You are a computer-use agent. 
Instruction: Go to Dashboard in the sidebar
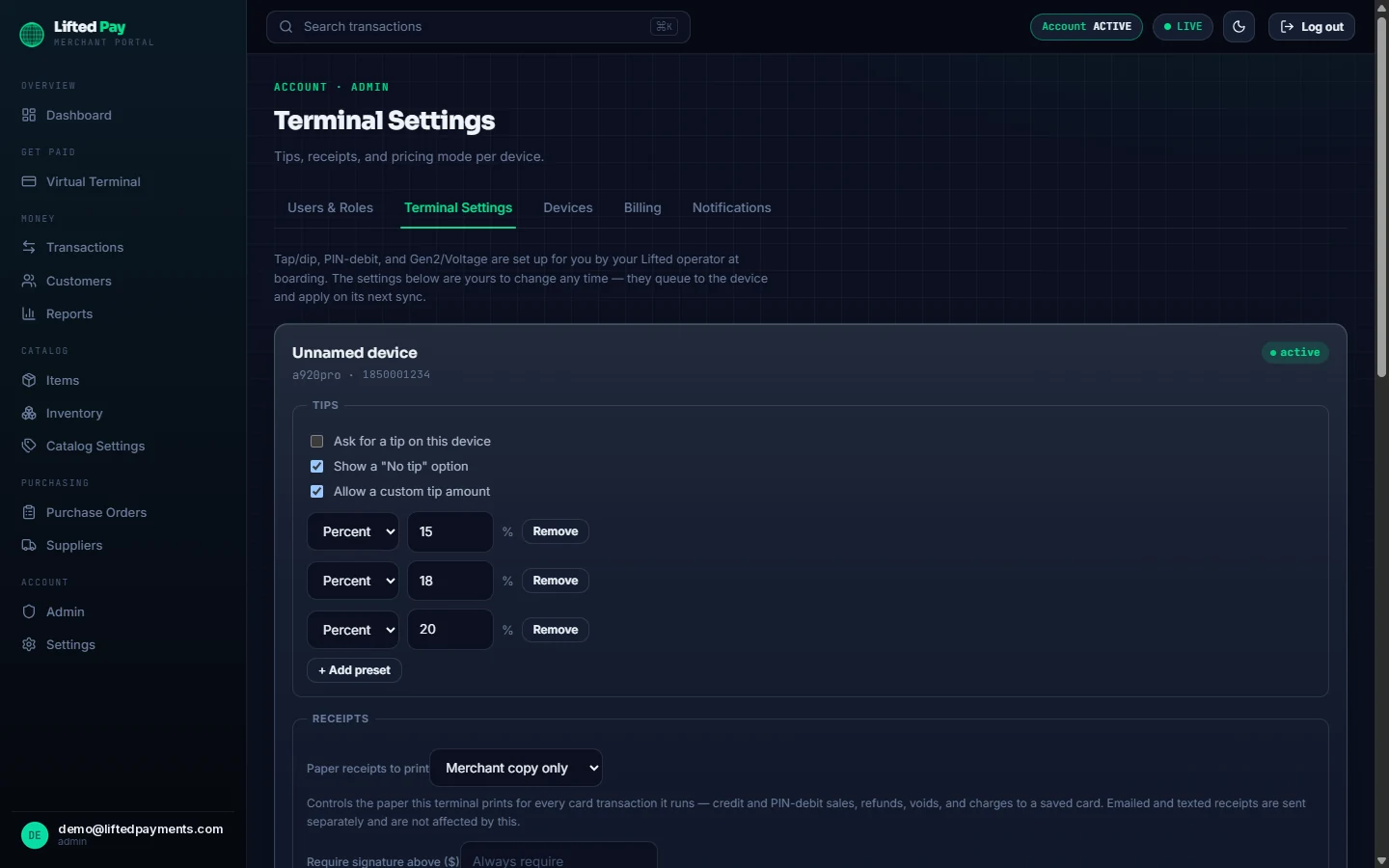tap(79, 115)
